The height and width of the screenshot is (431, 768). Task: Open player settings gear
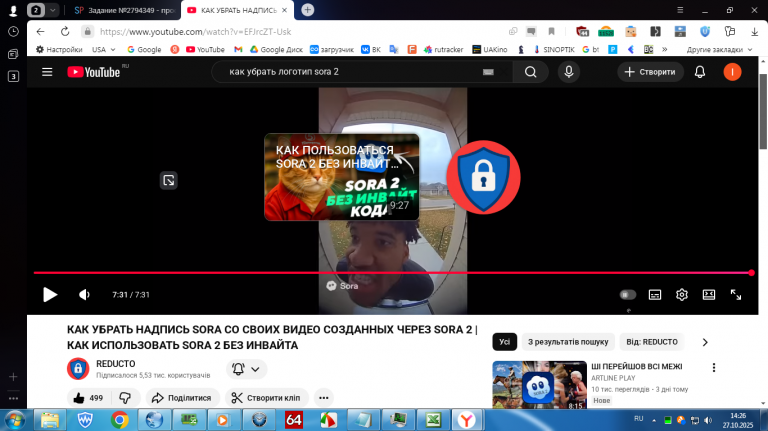pyautogui.click(x=682, y=294)
